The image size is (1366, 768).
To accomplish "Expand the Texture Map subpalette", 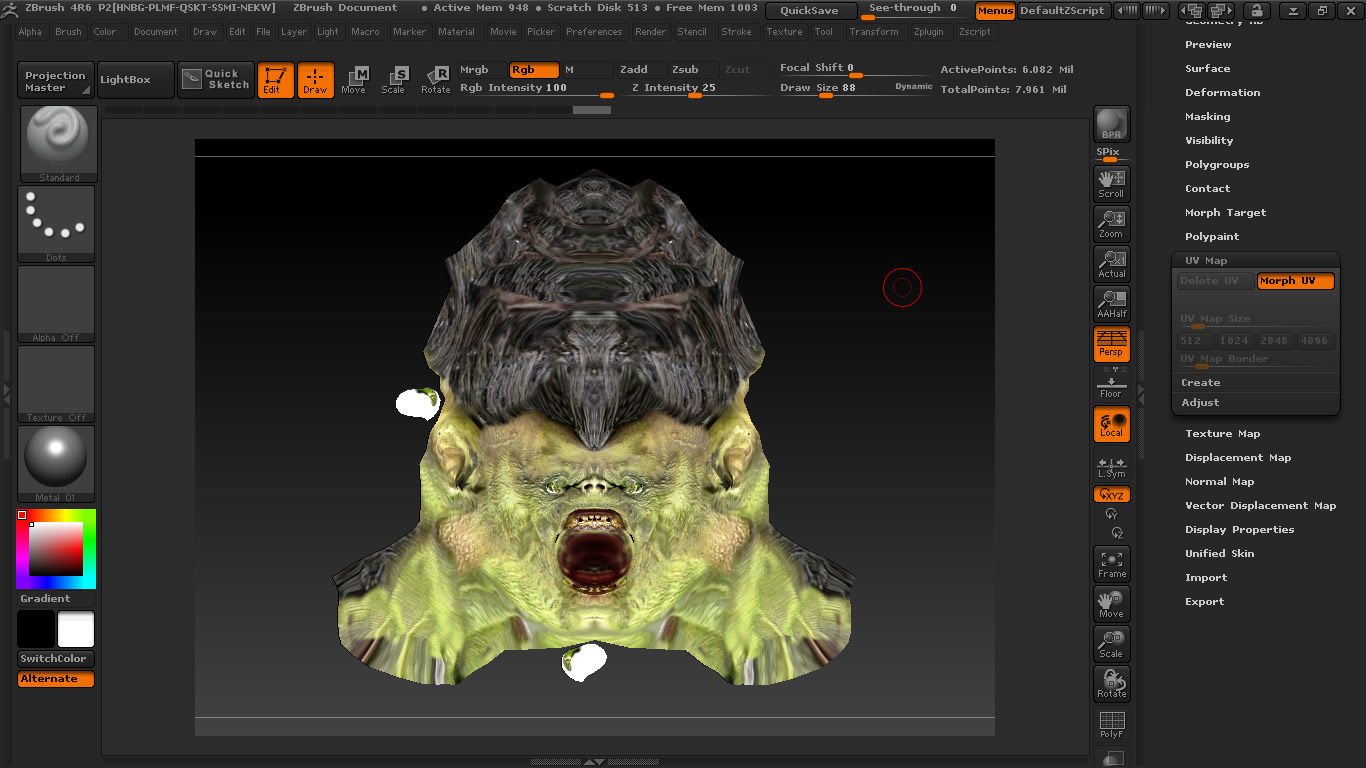I will (1222, 433).
